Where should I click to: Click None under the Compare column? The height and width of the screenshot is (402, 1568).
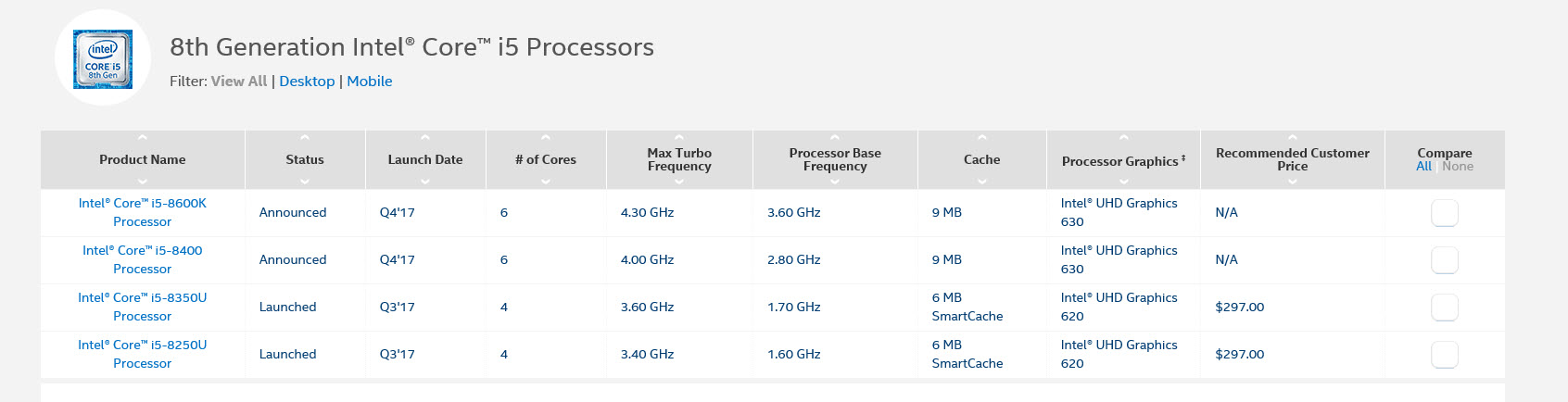click(1458, 167)
